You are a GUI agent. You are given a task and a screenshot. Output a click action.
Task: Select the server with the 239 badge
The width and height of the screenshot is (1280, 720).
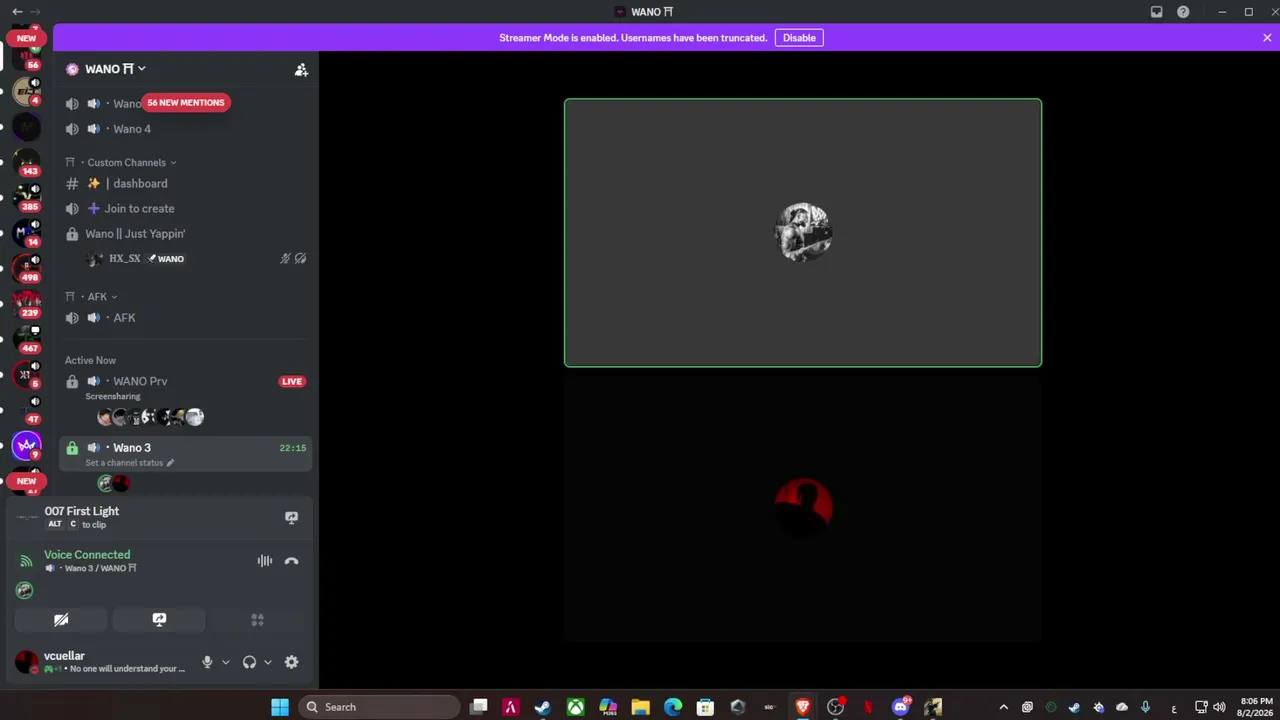coord(27,303)
